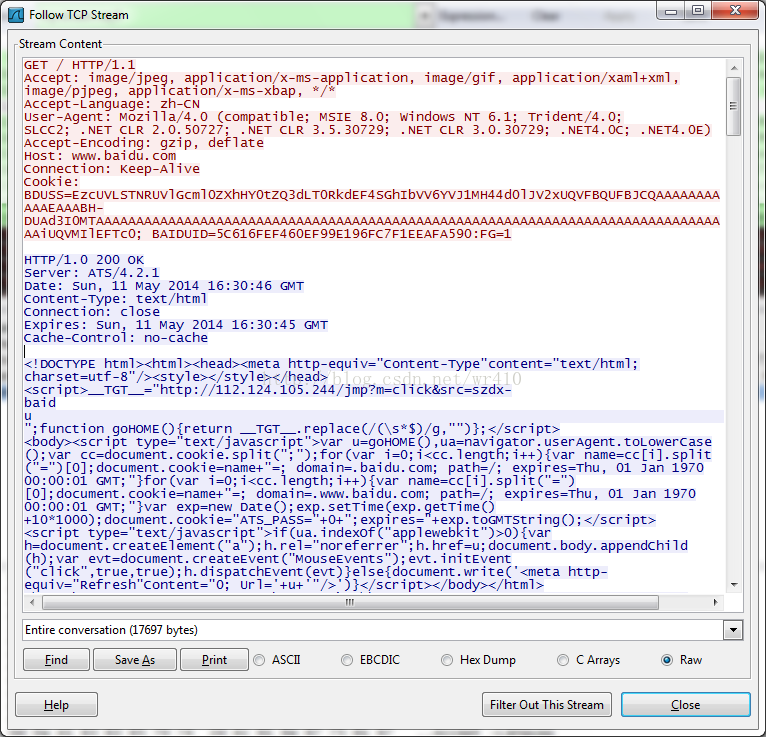Screen dimensions: 766x737
Task: Open the Help button
Action: (56, 705)
